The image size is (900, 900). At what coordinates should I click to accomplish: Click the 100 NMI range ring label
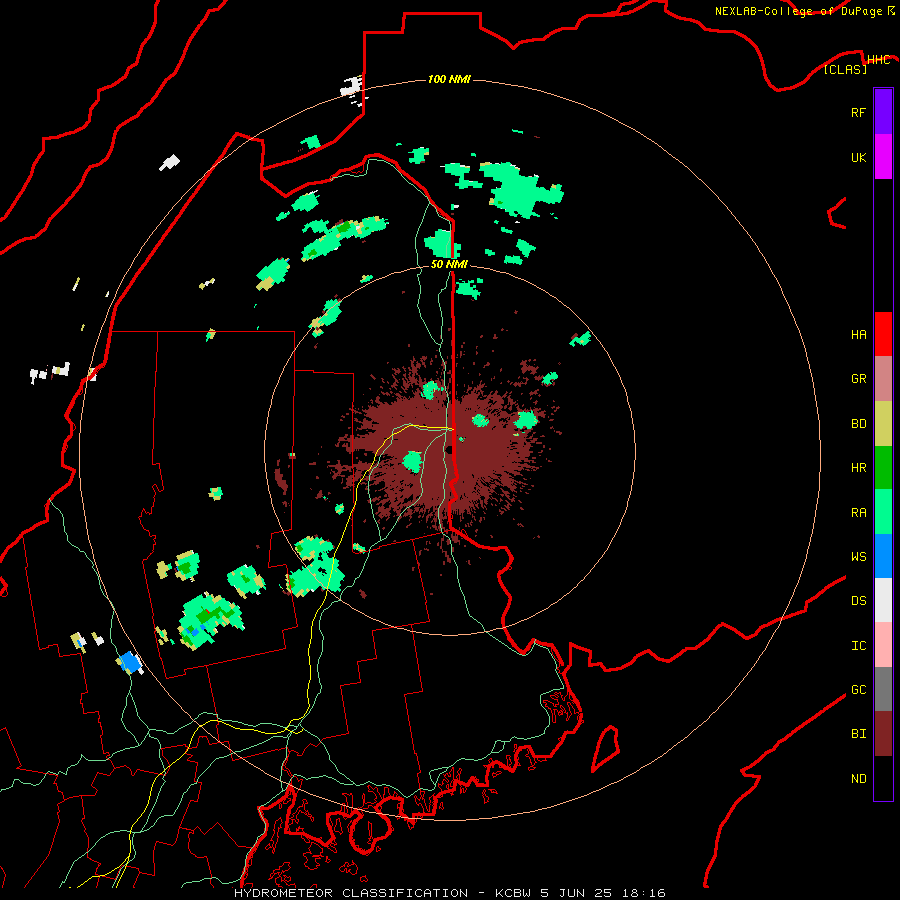coord(449,79)
